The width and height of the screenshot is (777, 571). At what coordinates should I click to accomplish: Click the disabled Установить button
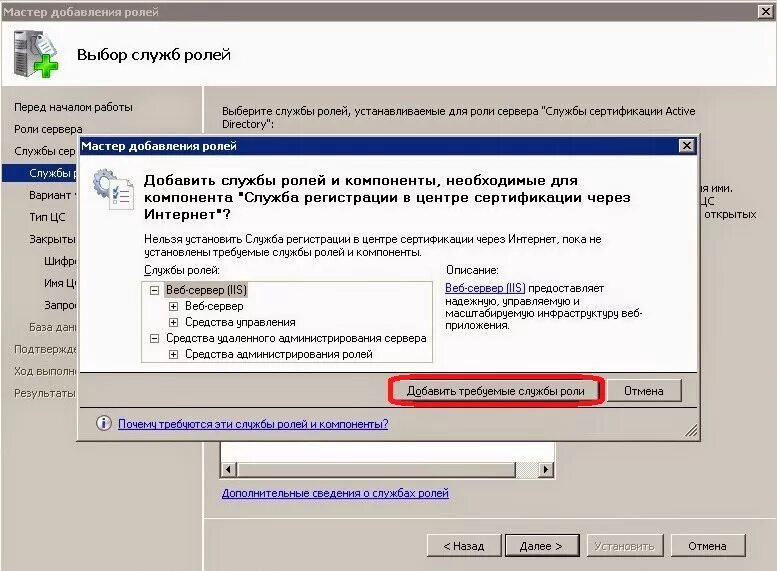pos(624,546)
